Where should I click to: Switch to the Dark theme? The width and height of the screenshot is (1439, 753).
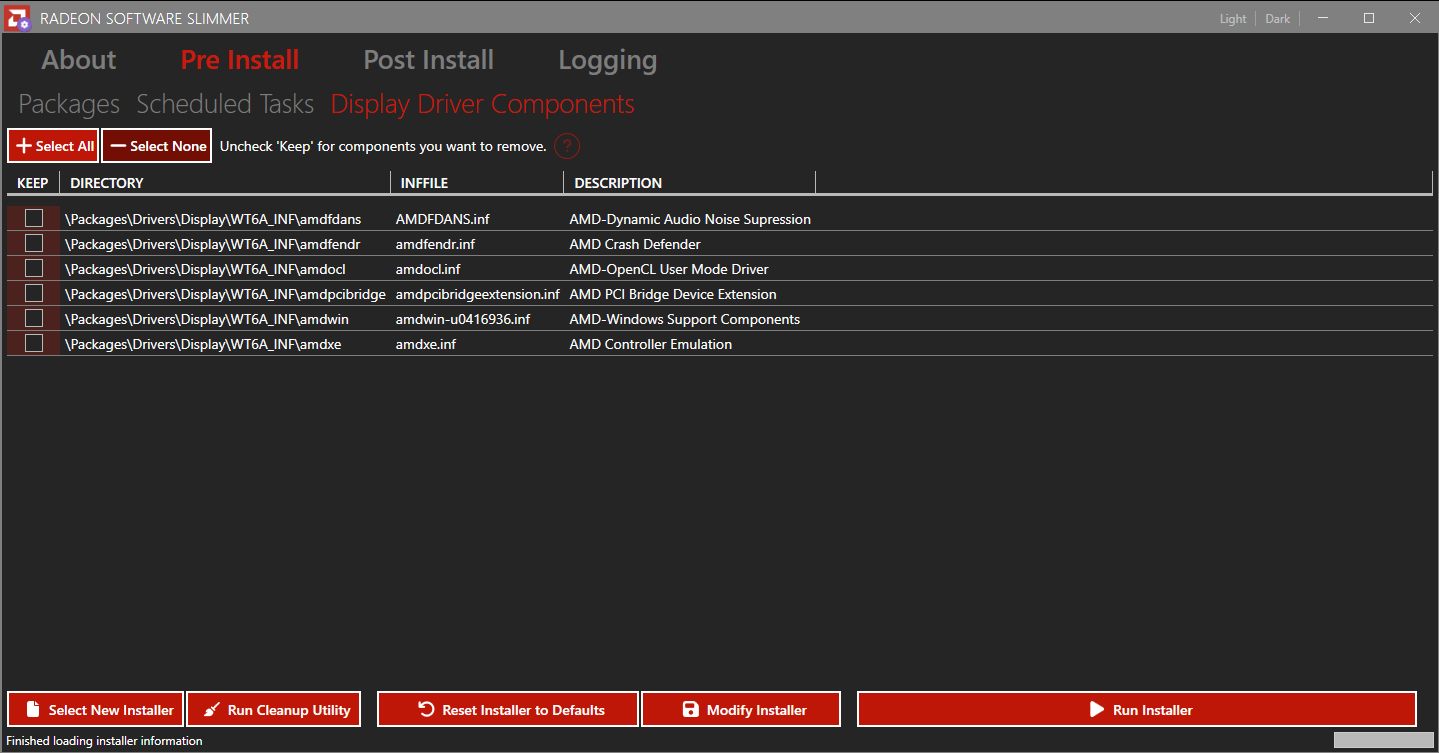(1278, 19)
